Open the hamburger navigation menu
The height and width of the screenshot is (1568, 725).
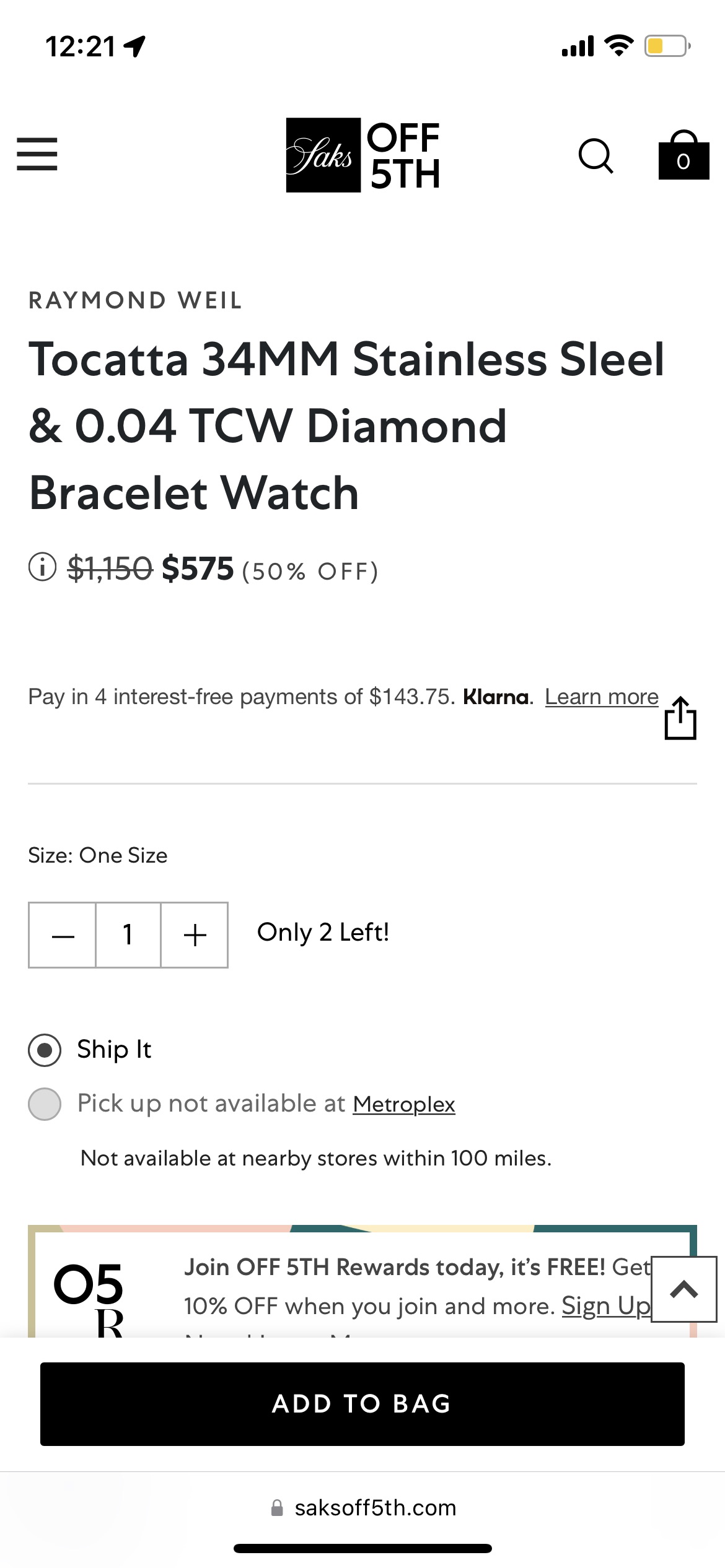(x=37, y=154)
